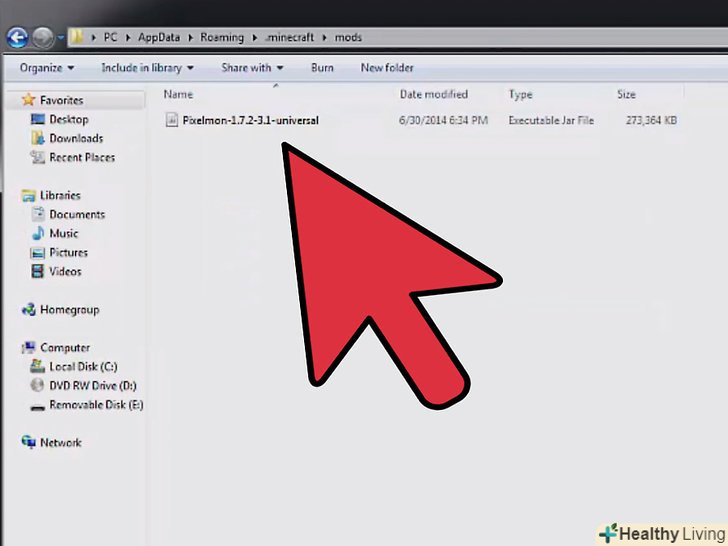The width and height of the screenshot is (728, 546).
Task: Open the Organize menu
Action: click(46, 68)
